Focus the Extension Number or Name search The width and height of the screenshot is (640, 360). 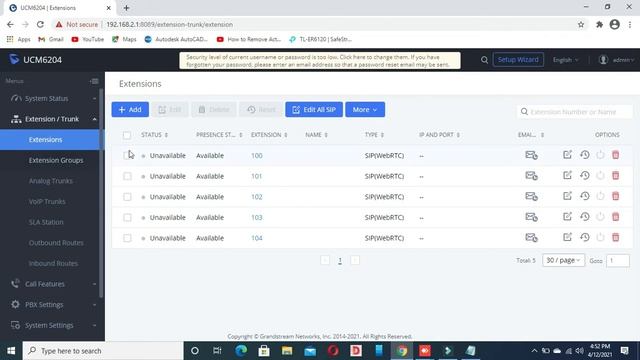(x=575, y=112)
